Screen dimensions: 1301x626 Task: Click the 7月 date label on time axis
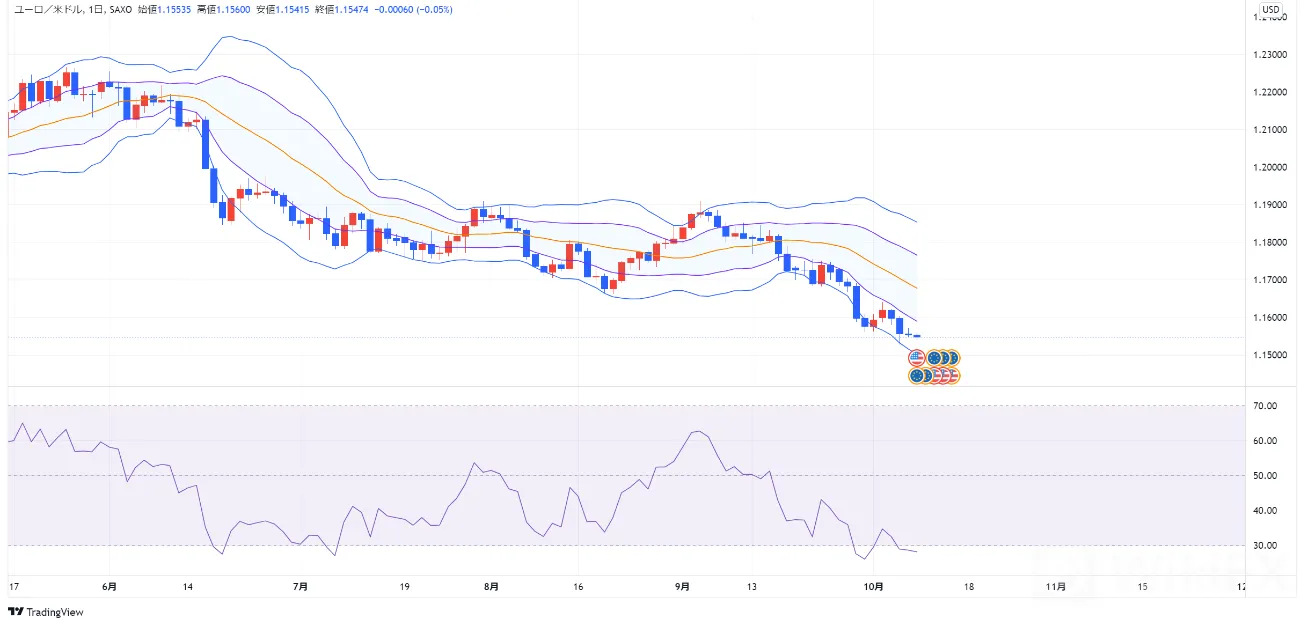click(301, 587)
